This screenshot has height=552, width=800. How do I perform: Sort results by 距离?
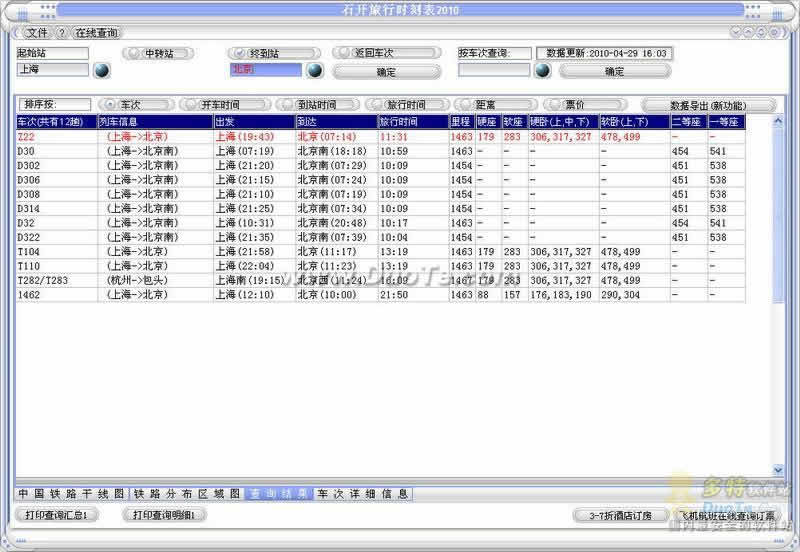(x=495, y=105)
